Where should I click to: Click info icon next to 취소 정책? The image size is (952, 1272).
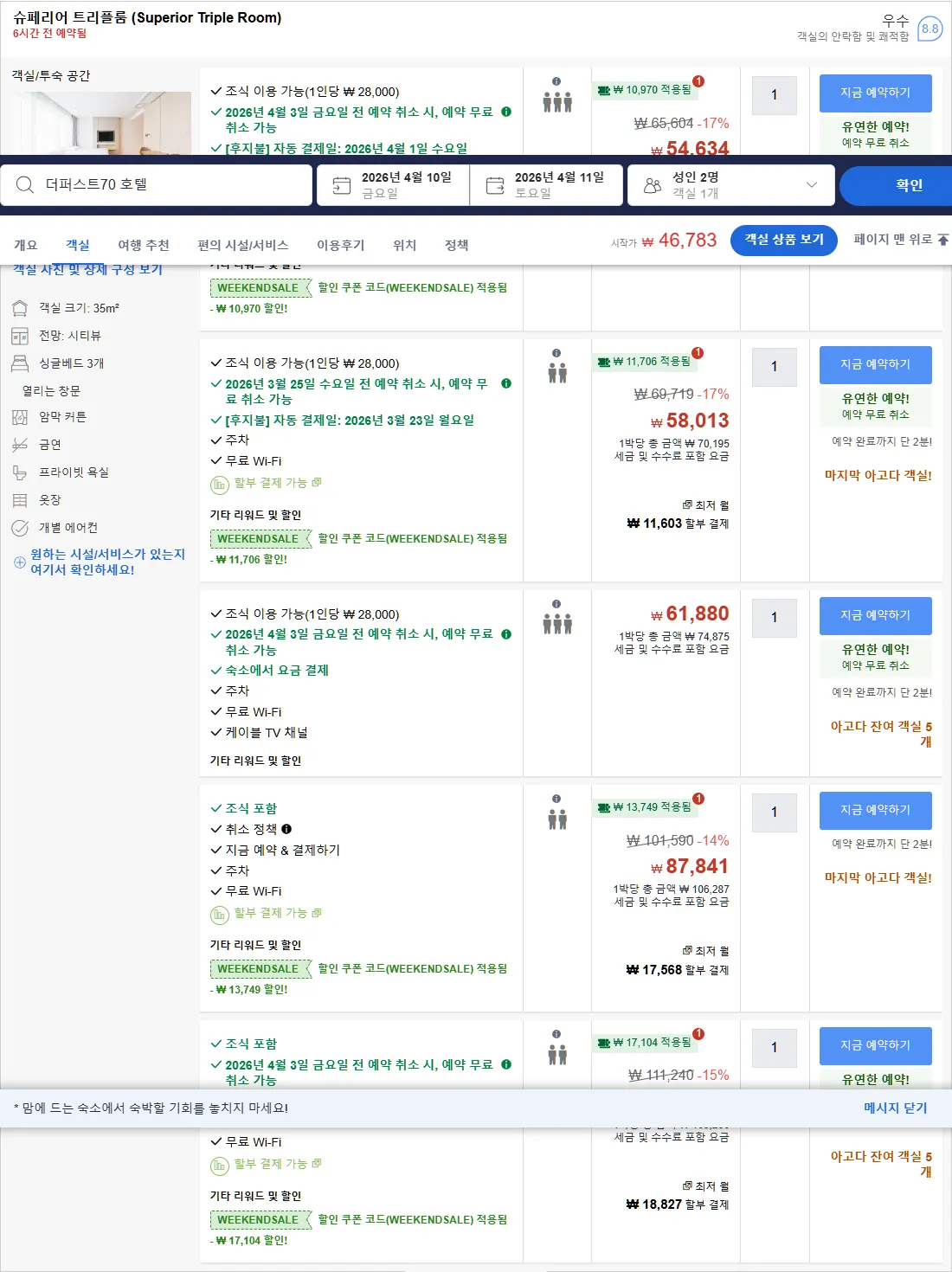point(286,829)
